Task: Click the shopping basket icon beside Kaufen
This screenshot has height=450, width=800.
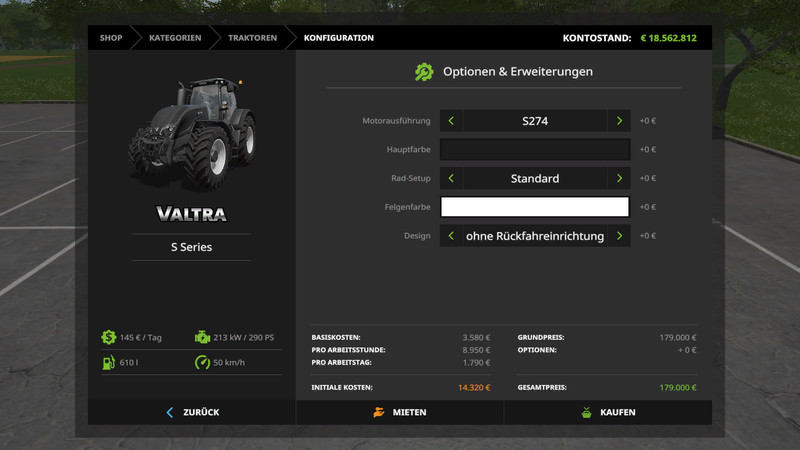Action: click(587, 412)
